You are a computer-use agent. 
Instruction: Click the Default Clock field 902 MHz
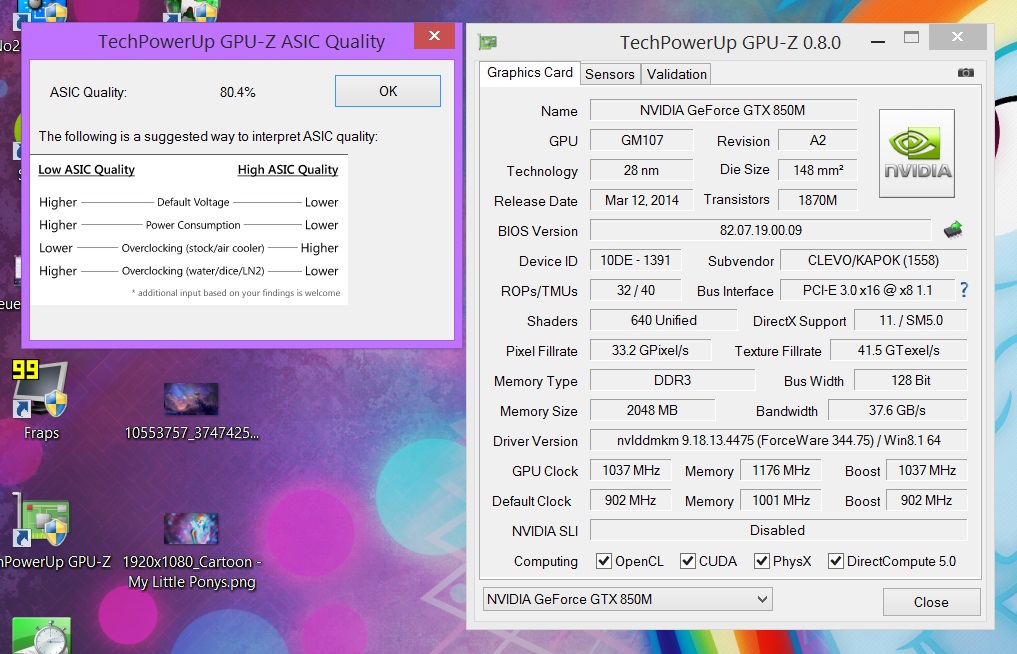coord(630,500)
